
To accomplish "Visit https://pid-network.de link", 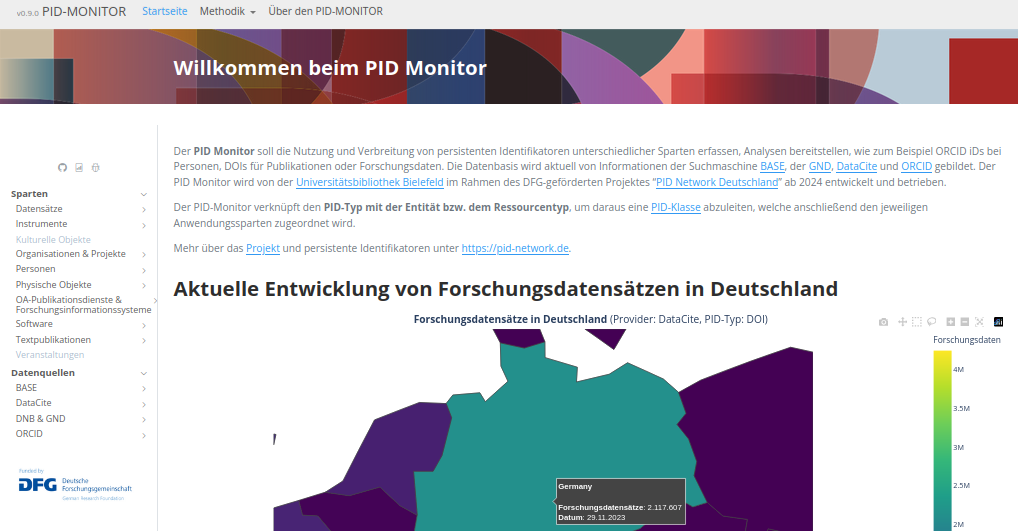I will point(515,248).
